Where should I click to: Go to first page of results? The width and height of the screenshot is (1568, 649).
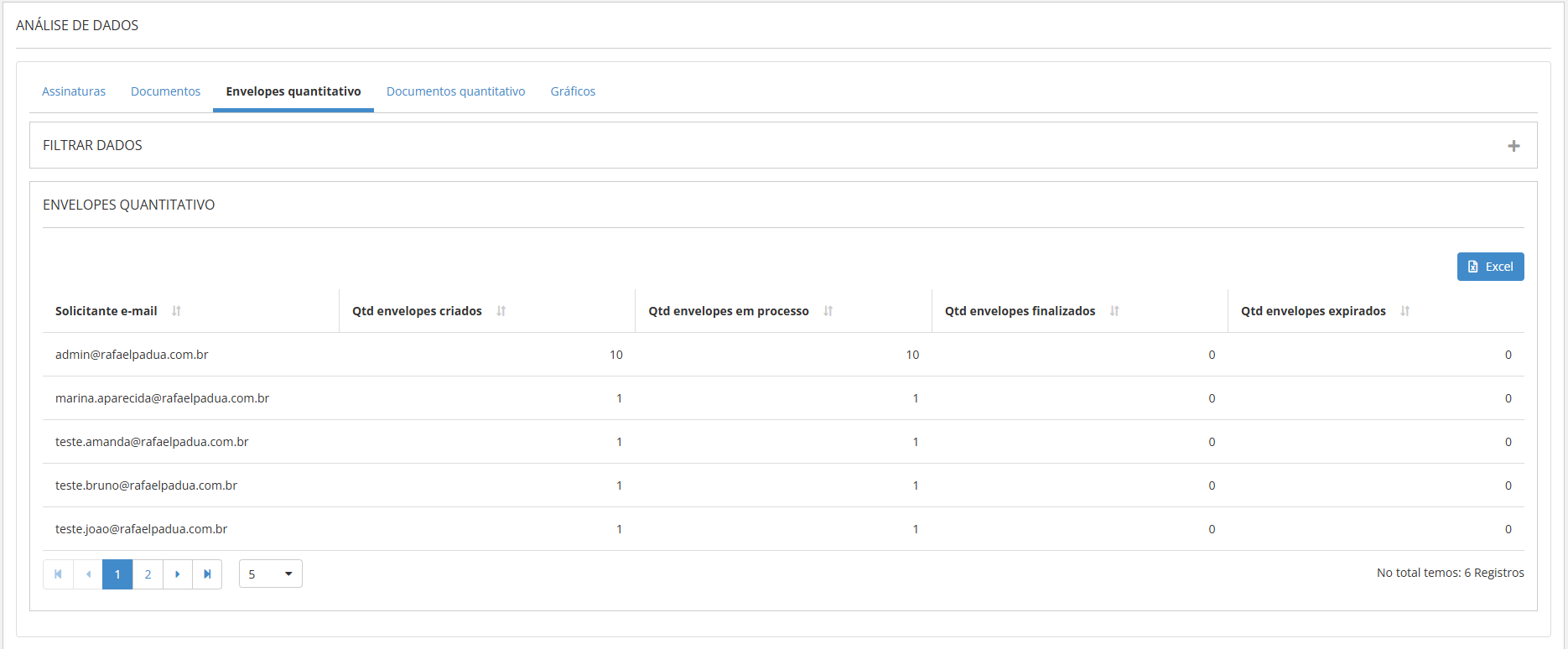pos(58,574)
